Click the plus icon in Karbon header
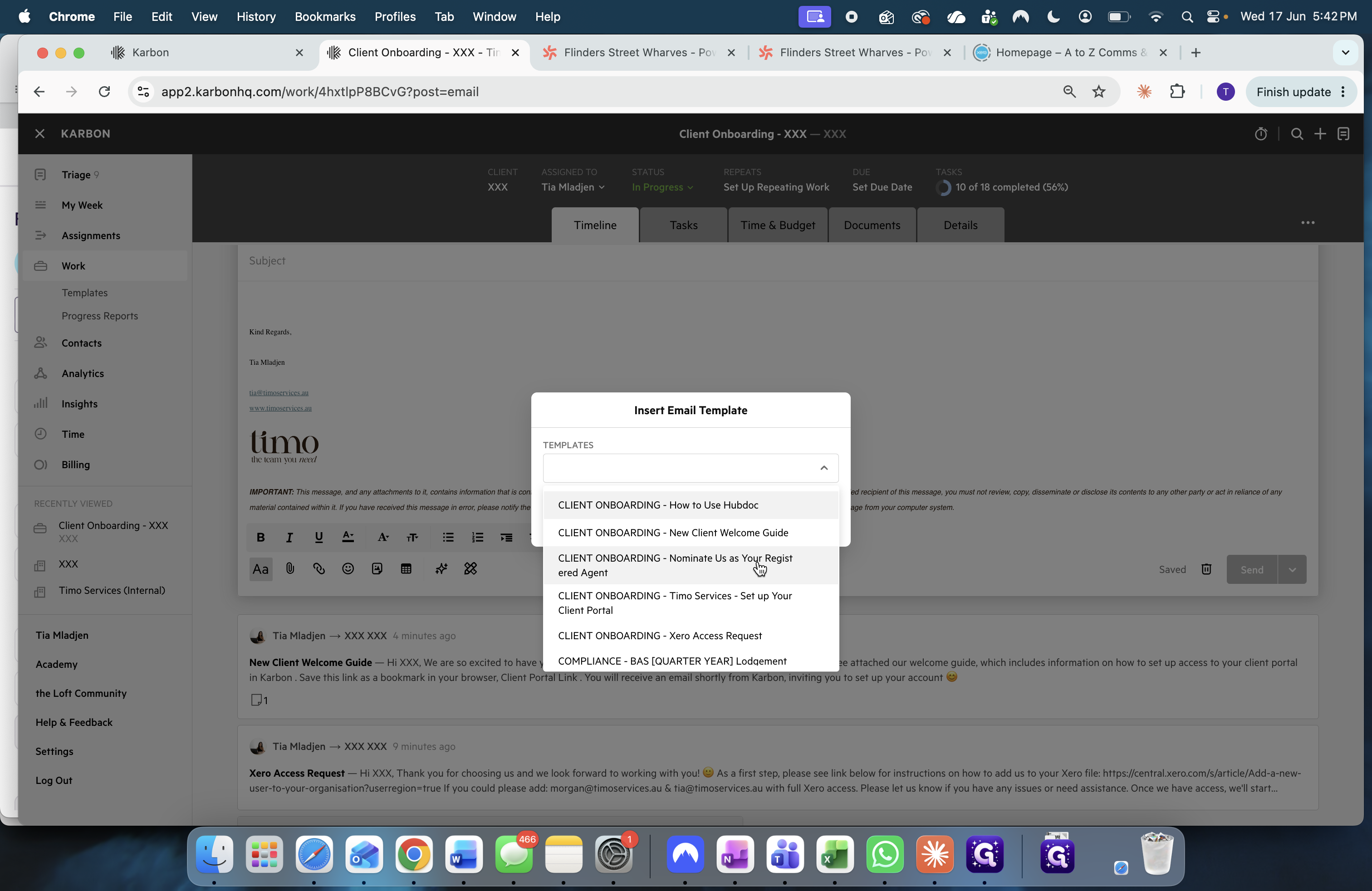 point(1320,134)
